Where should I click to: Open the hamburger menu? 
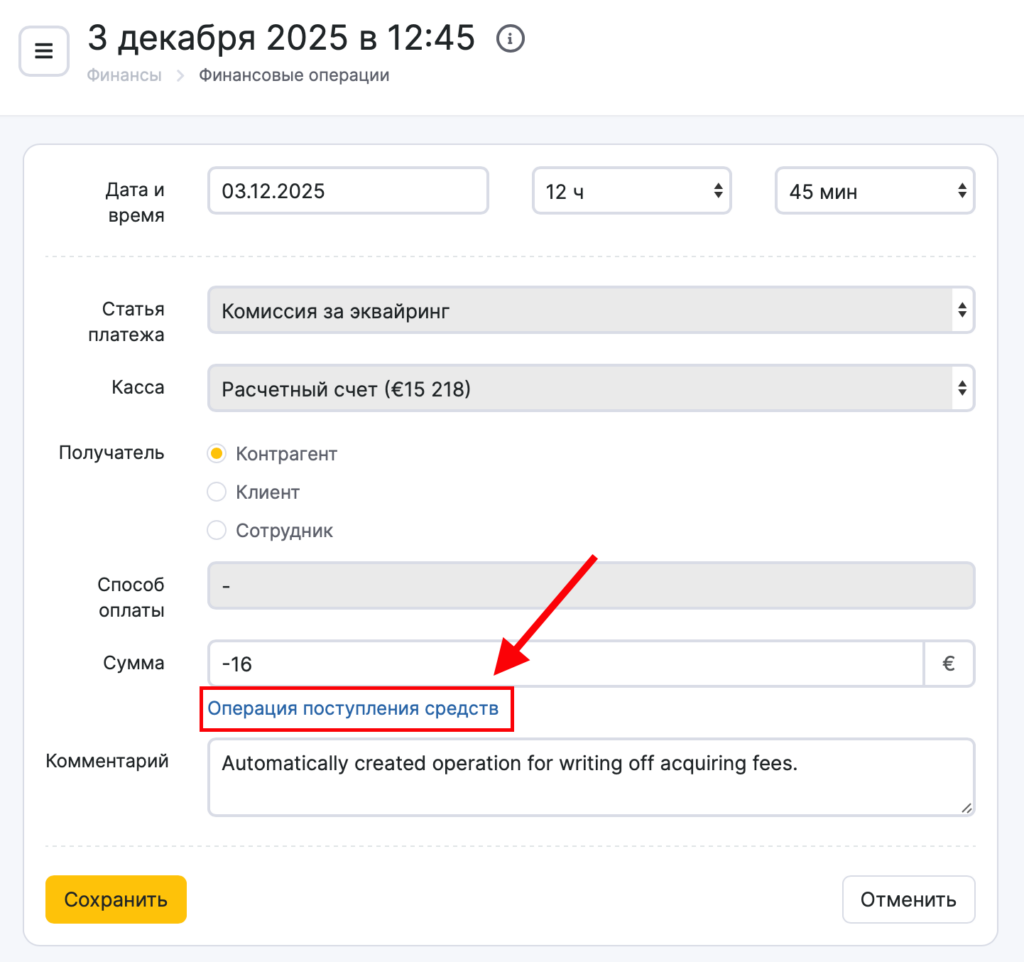point(44,52)
